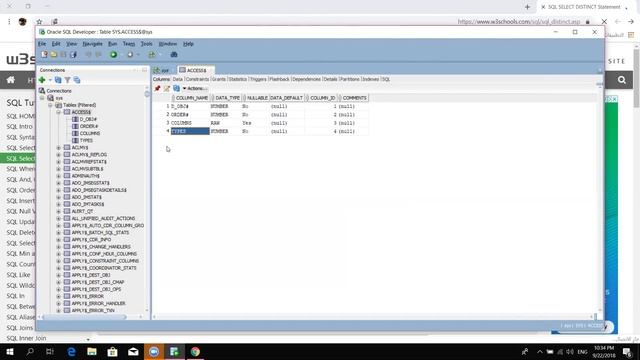Open File Explorer from the taskbar
The image size is (640, 360).
click(92, 351)
